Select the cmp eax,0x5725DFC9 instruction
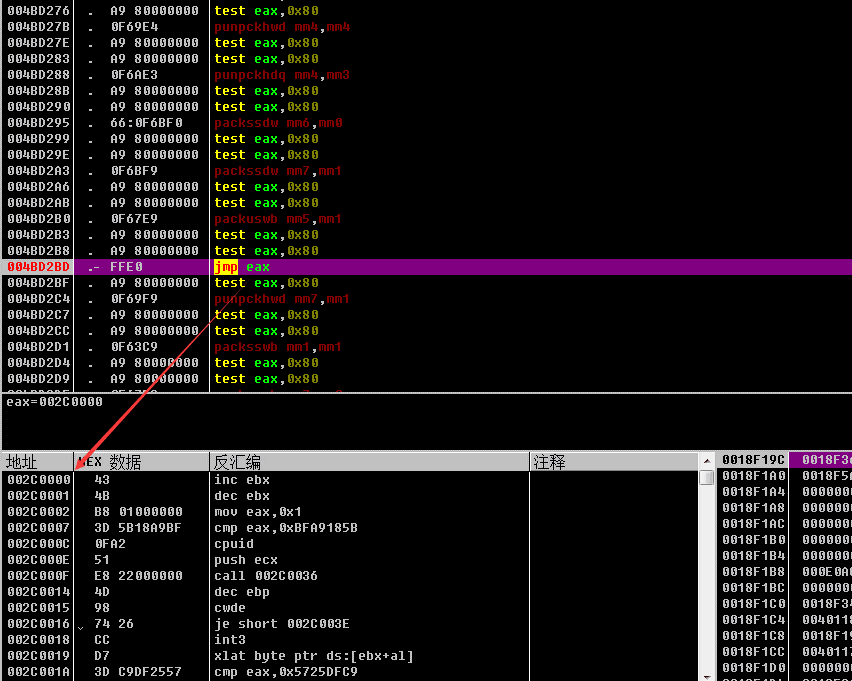 tap(286, 672)
